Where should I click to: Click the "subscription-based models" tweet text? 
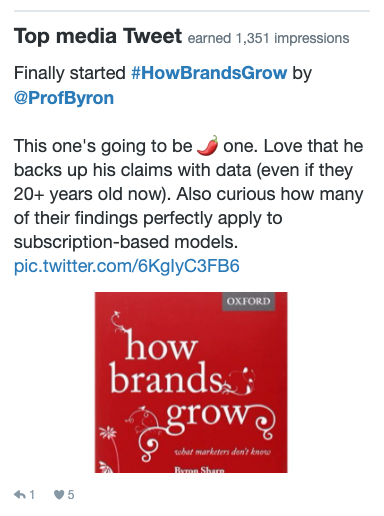point(126,242)
